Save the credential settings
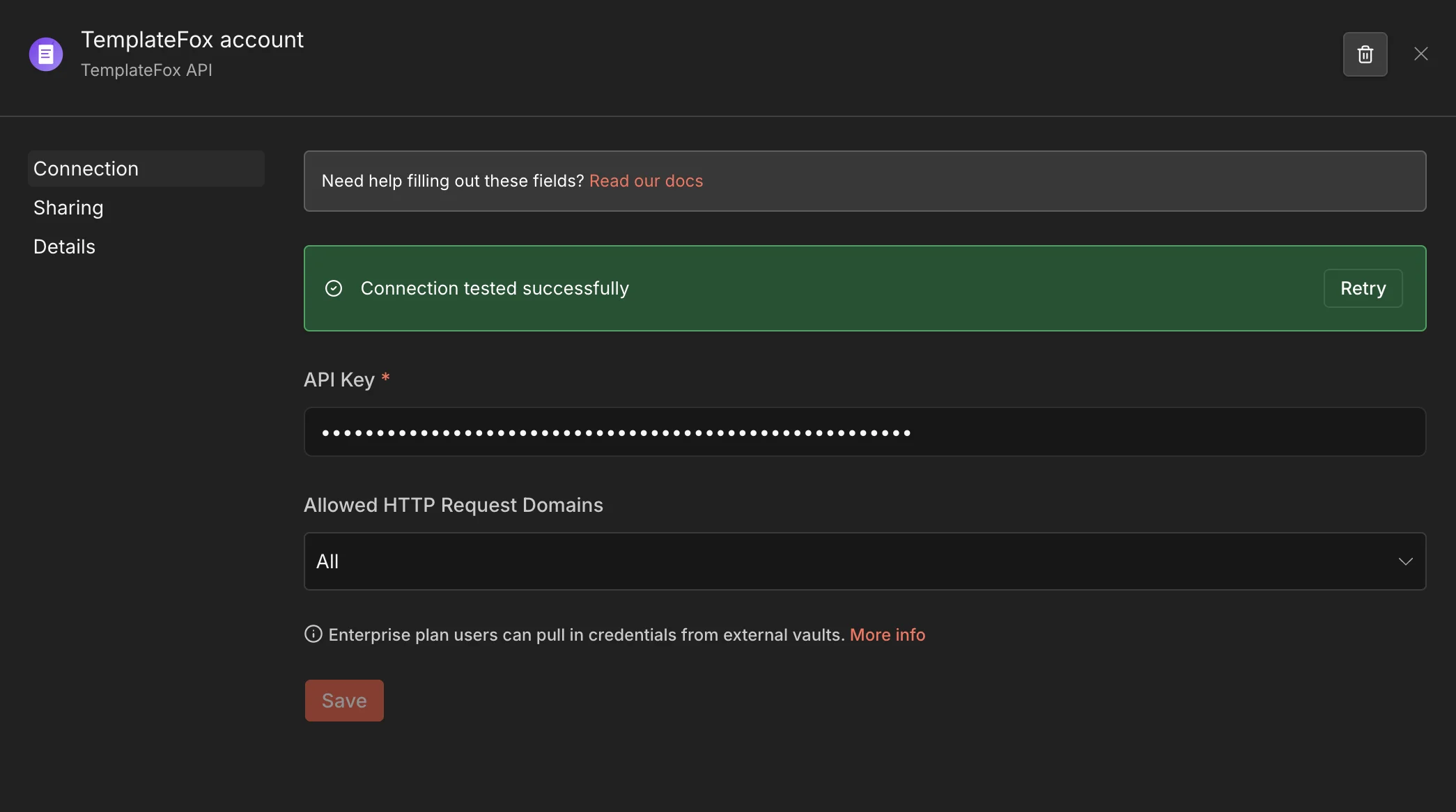 (344, 701)
